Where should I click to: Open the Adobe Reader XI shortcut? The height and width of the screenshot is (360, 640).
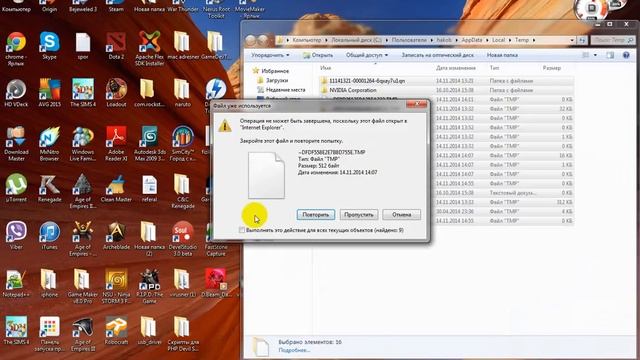116,144
